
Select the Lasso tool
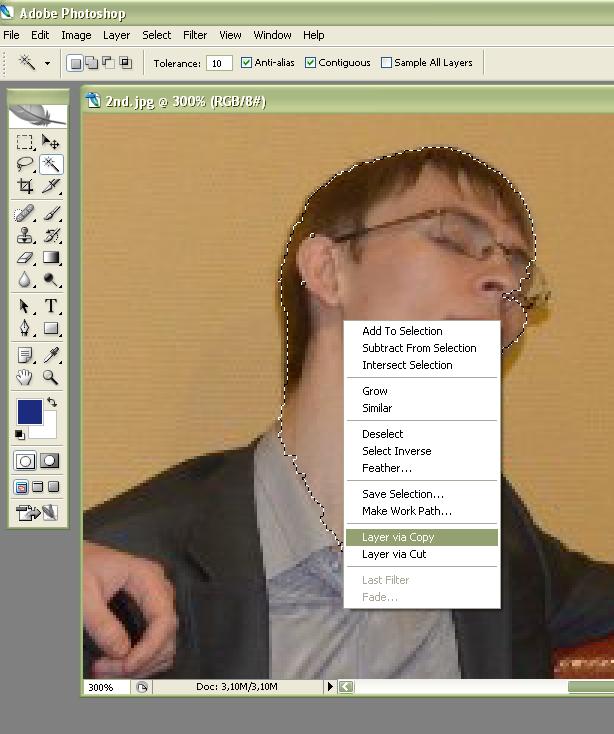coord(25,164)
